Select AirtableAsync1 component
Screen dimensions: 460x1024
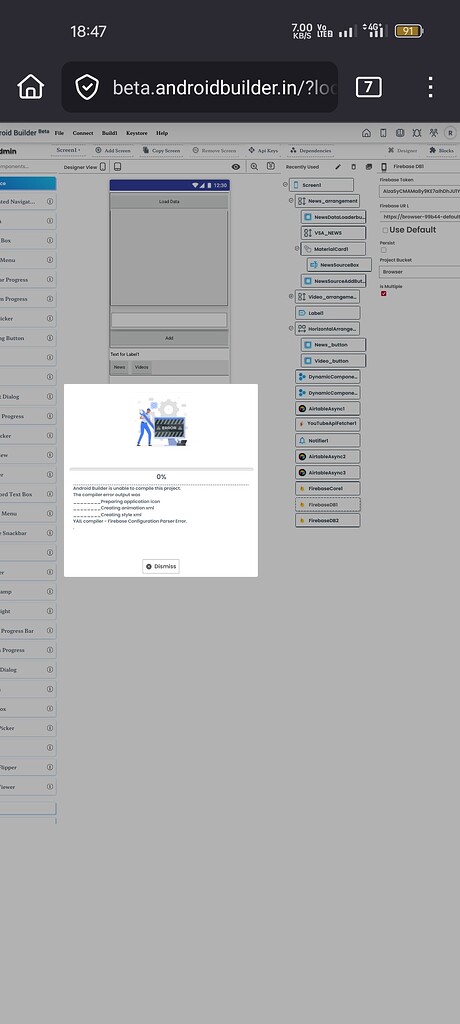point(327,409)
